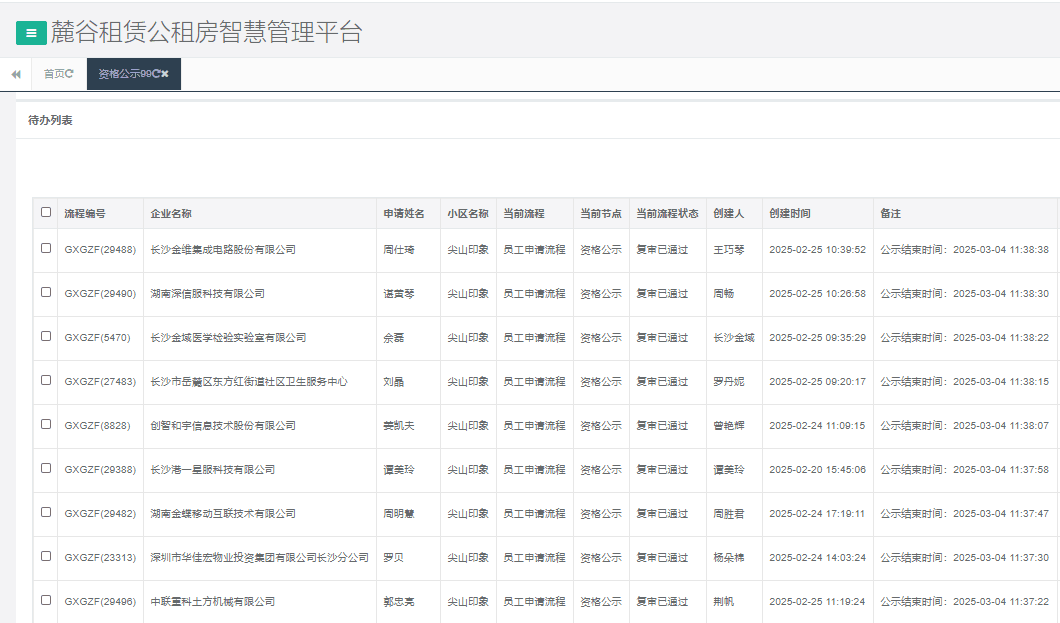The image size is (1060, 623).
Task: Close the 资格公示99 tab
Action: point(167,73)
